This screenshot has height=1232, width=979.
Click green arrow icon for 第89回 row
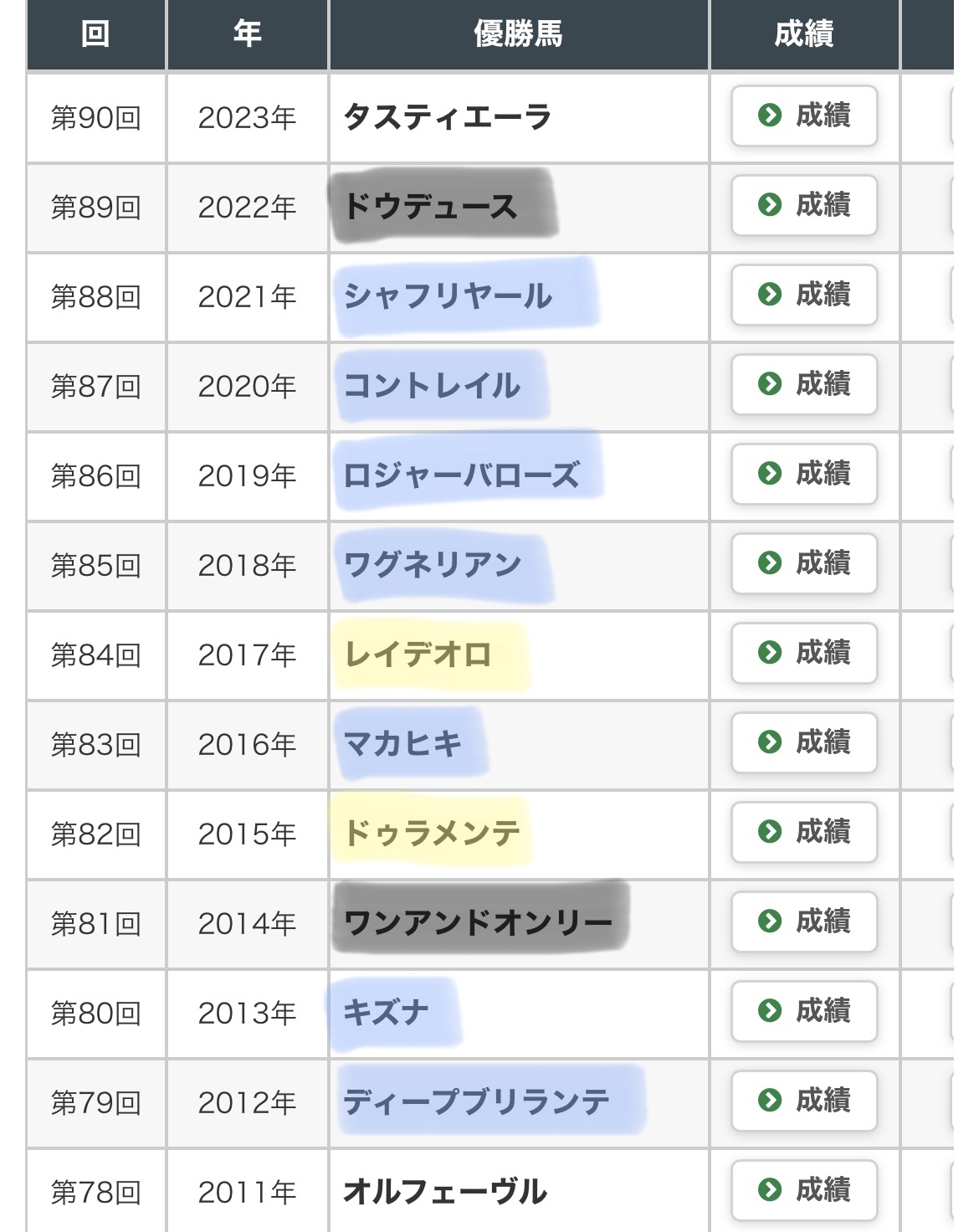point(769,205)
